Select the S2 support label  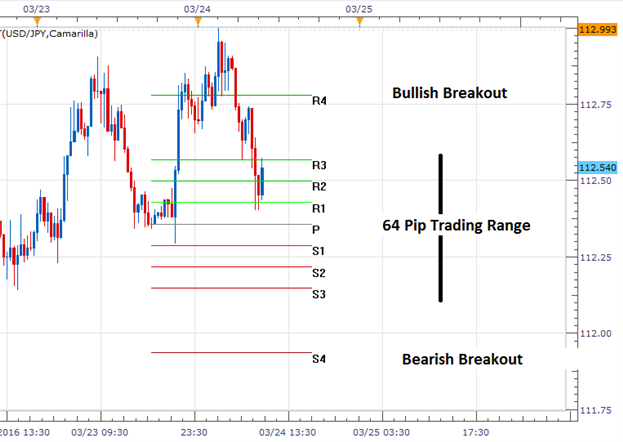pyautogui.click(x=319, y=273)
